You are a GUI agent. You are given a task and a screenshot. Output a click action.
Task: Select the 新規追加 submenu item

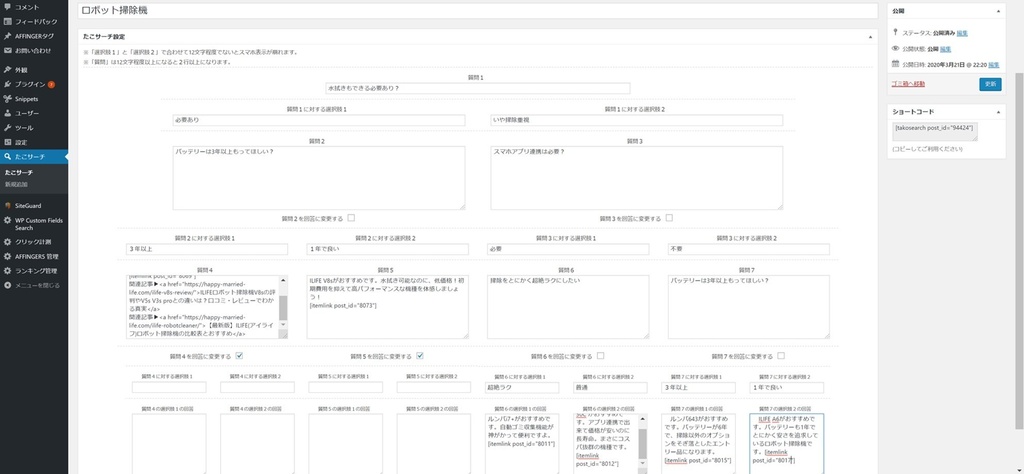16,185
